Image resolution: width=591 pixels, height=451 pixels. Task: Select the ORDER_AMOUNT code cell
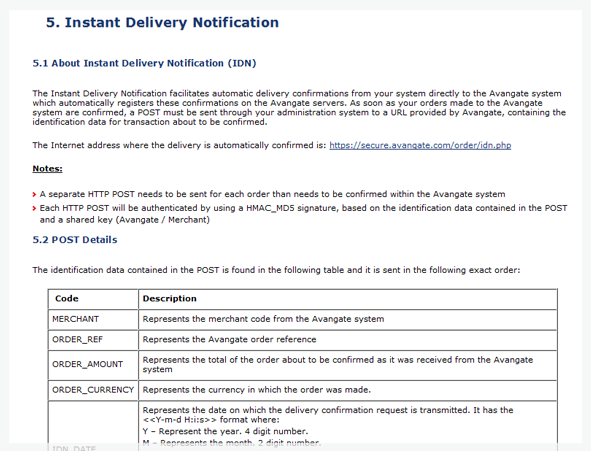tap(93, 364)
